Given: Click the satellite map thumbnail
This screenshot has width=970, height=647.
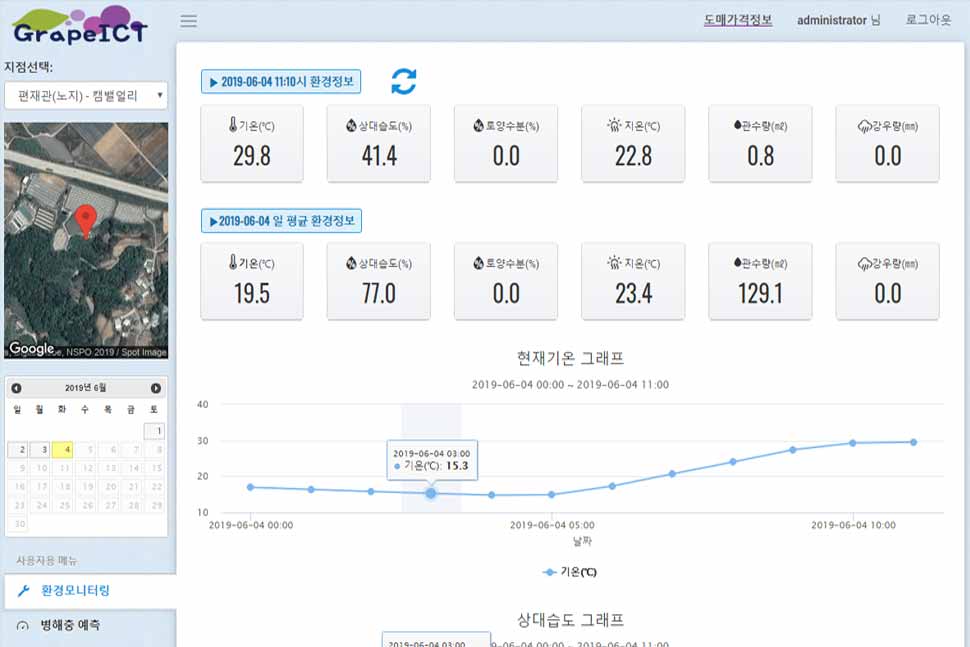Looking at the screenshot, I should (86, 241).
